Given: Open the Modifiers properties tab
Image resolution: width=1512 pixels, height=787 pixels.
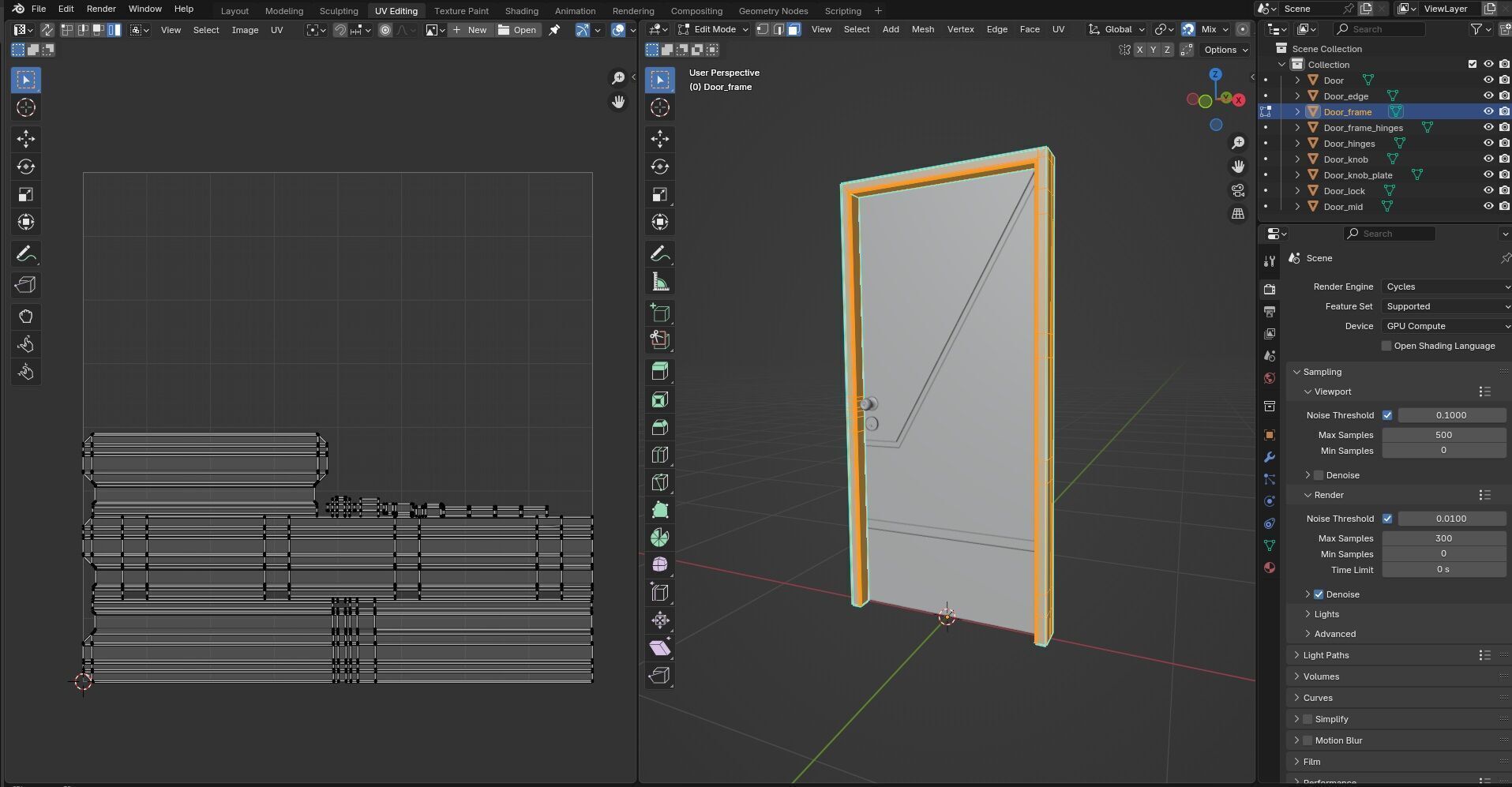Looking at the screenshot, I should pyautogui.click(x=1269, y=457).
